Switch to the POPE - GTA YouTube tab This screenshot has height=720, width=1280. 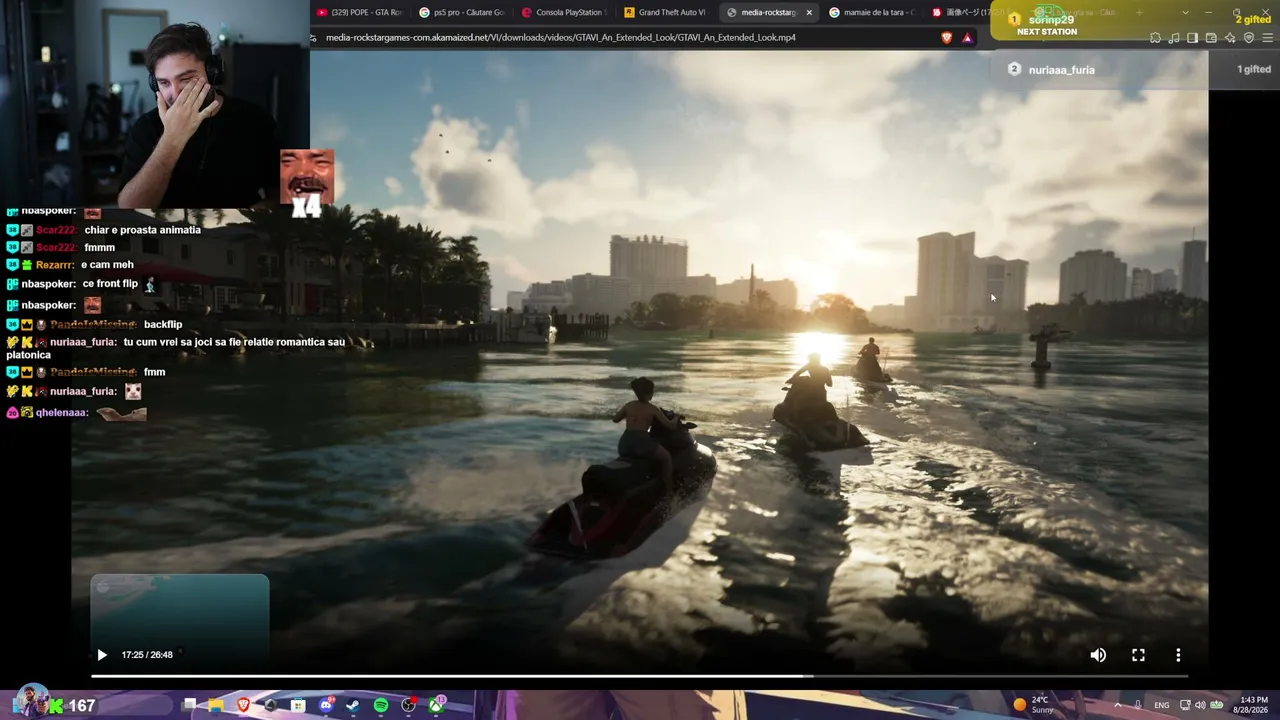(359, 12)
